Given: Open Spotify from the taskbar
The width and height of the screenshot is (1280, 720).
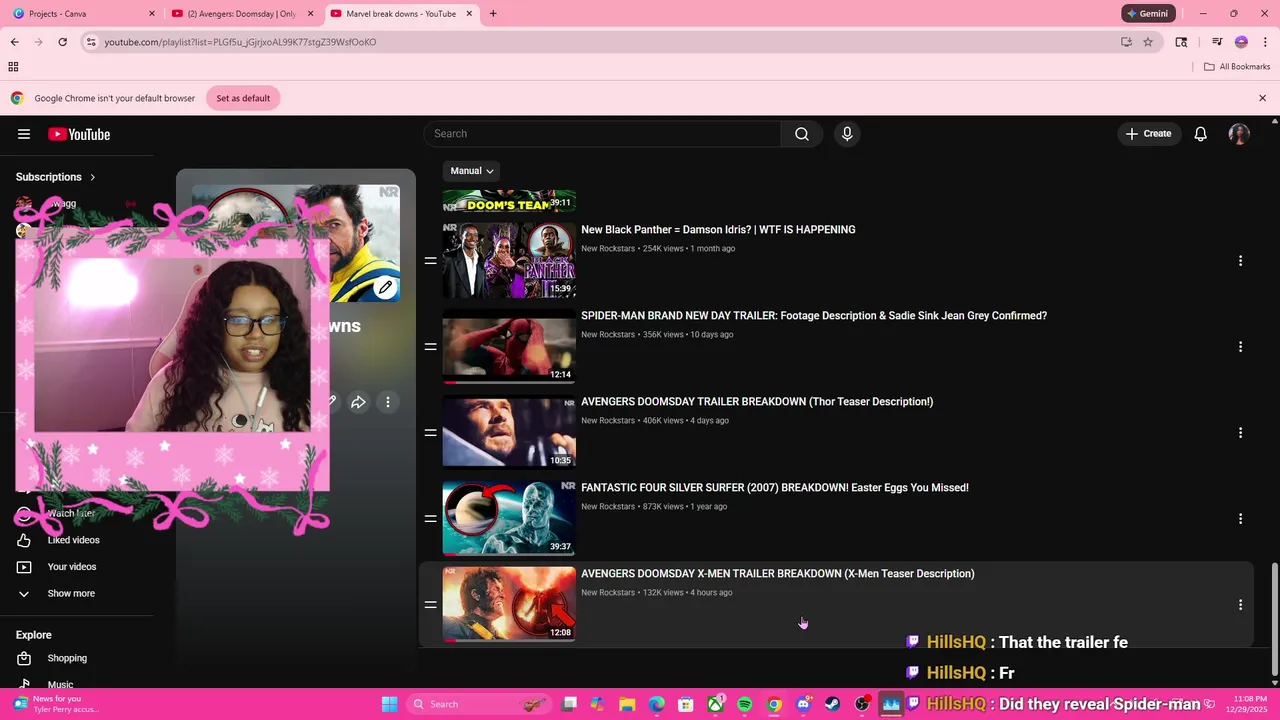Looking at the screenshot, I should [x=745, y=704].
